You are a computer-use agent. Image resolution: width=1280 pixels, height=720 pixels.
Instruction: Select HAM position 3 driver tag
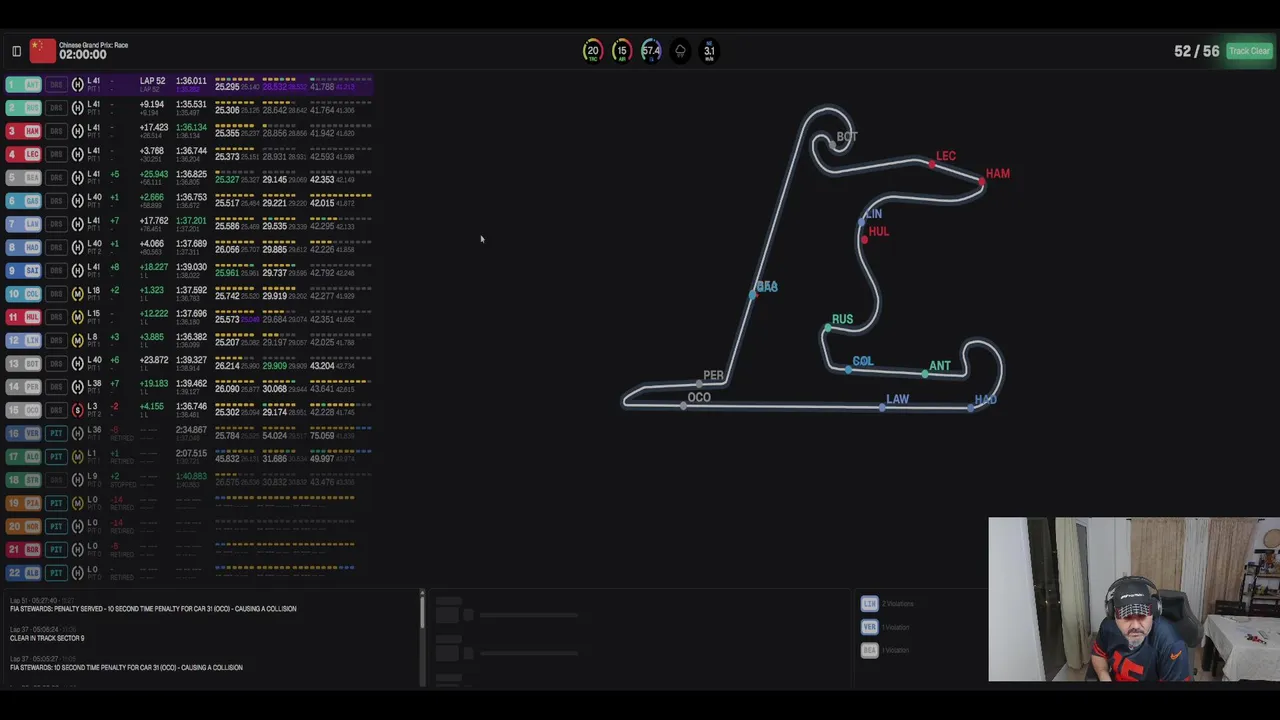24,131
